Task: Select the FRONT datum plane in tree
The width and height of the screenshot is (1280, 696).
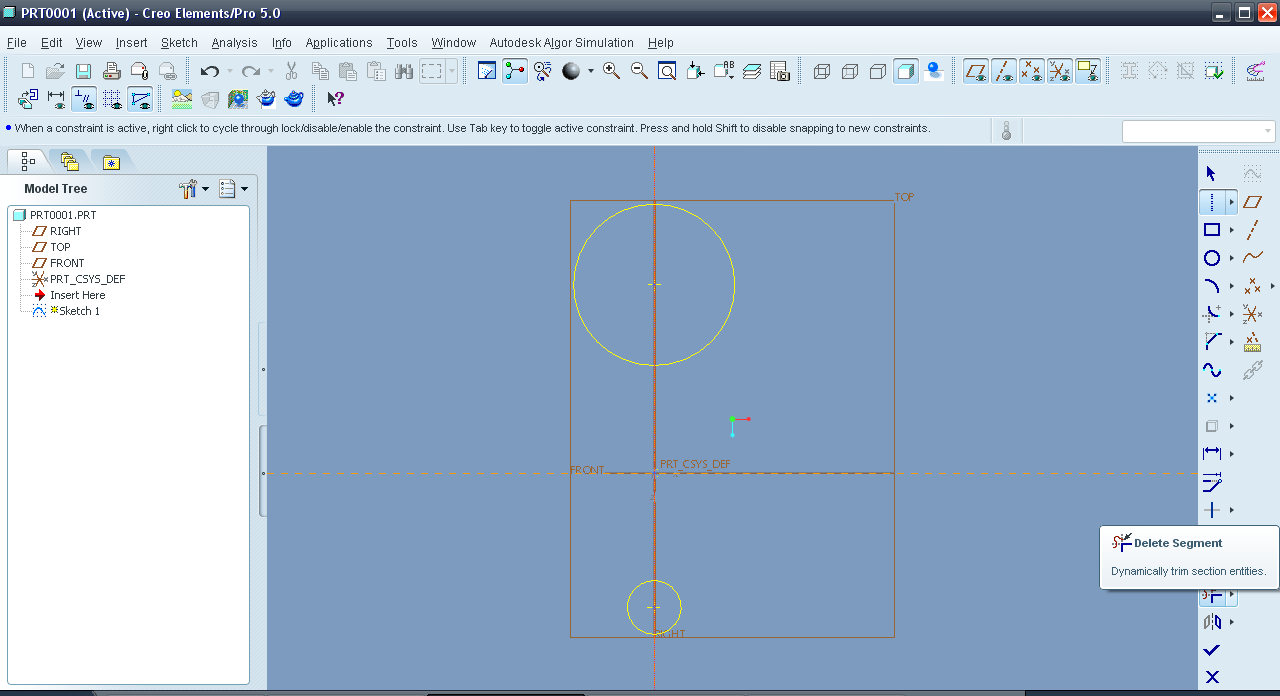Action: tap(67, 263)
